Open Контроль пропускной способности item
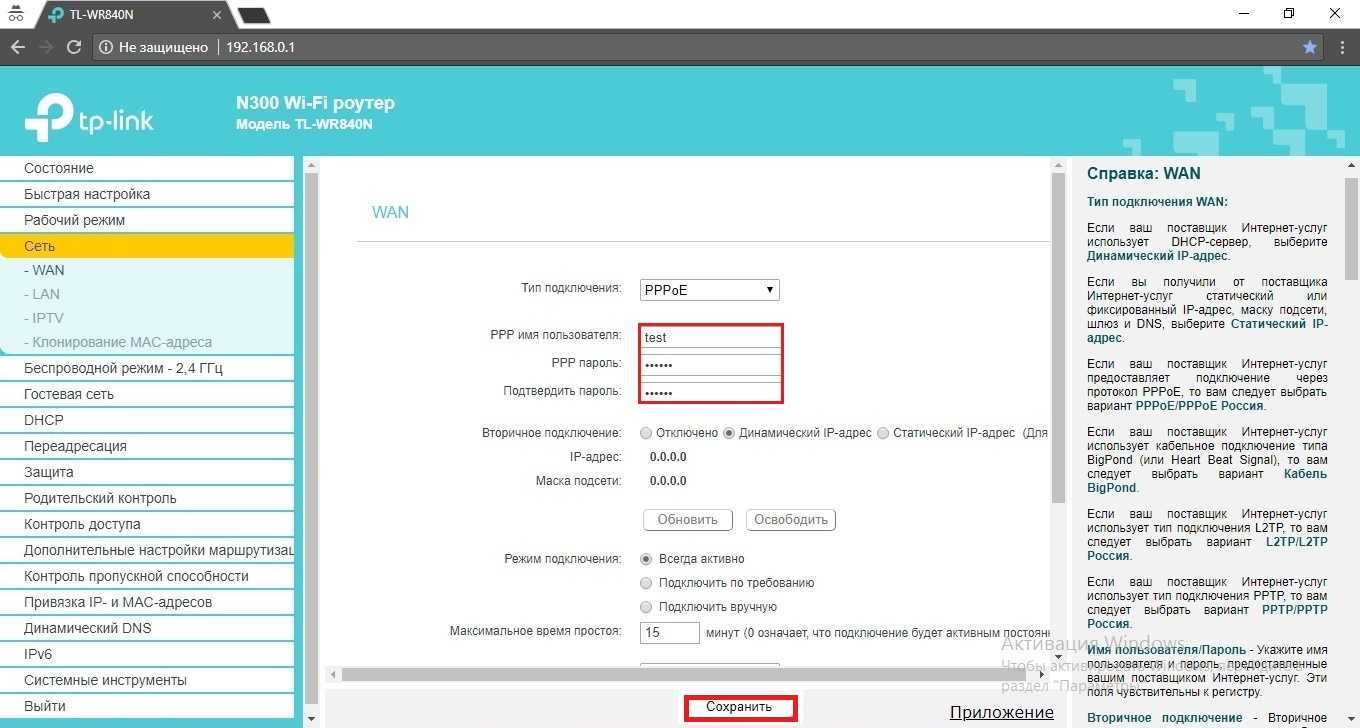Image resolution: width=1360 pixels, height=728 pixels. coord(147,576)
